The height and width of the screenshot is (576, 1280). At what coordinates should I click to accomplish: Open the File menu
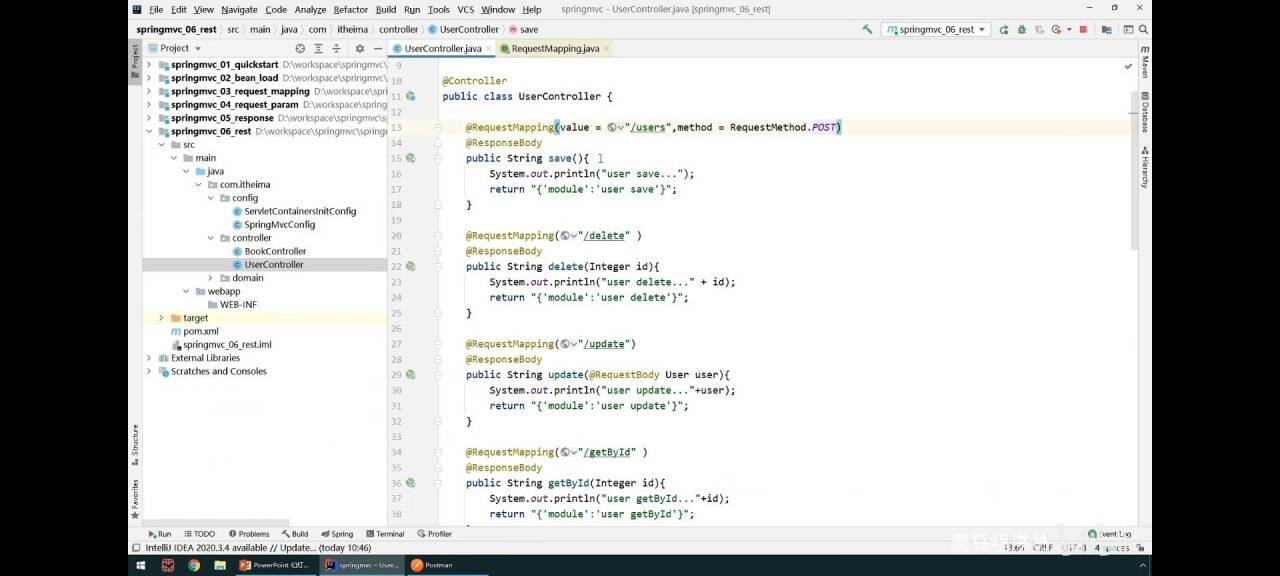(156, 9)
